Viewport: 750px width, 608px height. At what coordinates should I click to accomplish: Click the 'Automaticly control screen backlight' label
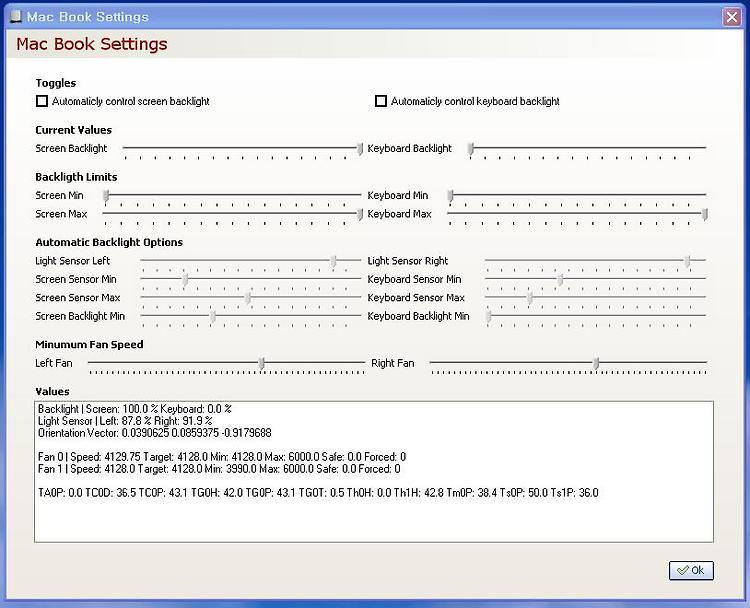click(x=131, y=101)
